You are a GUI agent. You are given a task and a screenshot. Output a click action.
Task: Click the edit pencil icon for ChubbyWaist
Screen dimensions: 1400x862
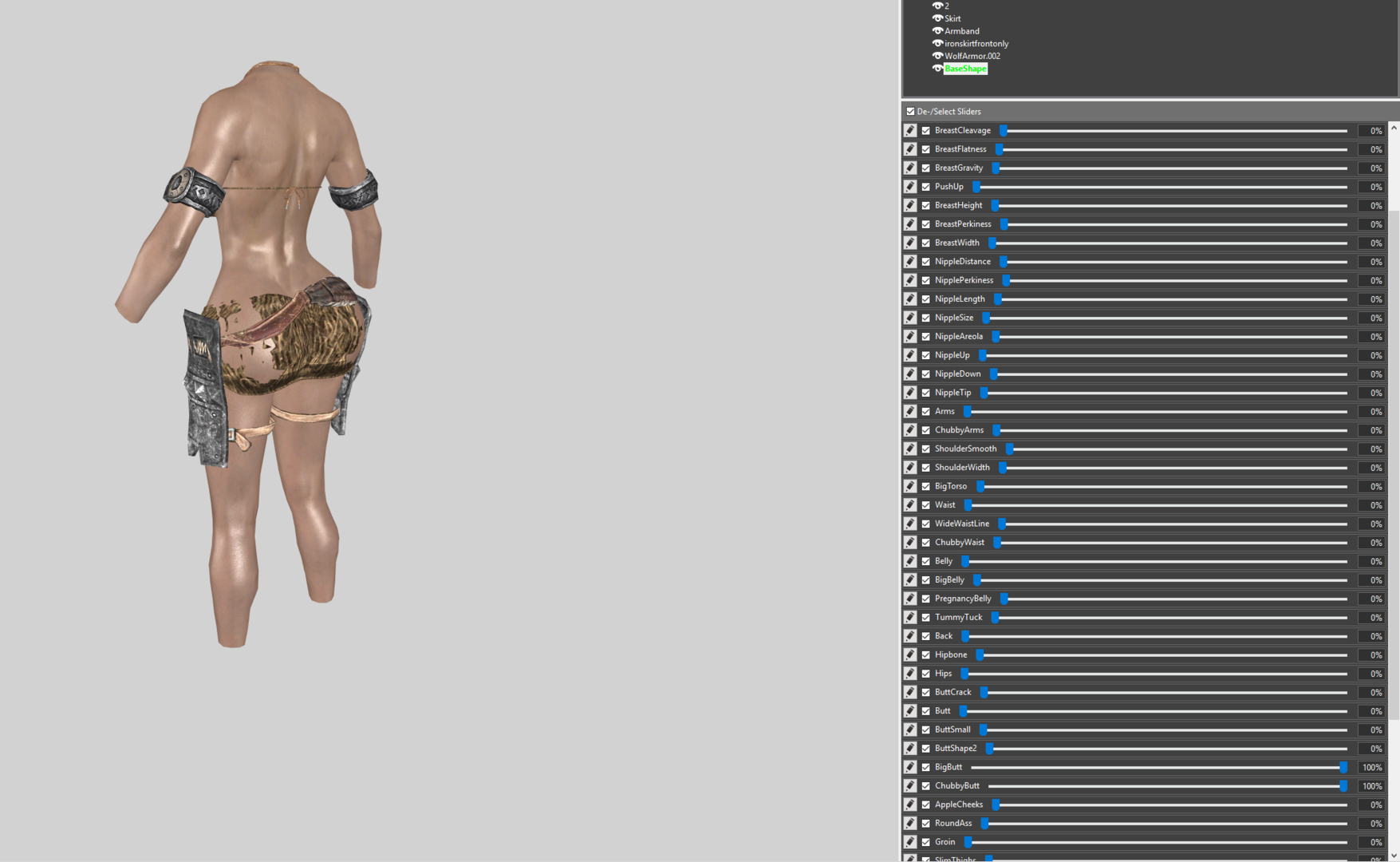pyautogui.click(x=910, y=543)
